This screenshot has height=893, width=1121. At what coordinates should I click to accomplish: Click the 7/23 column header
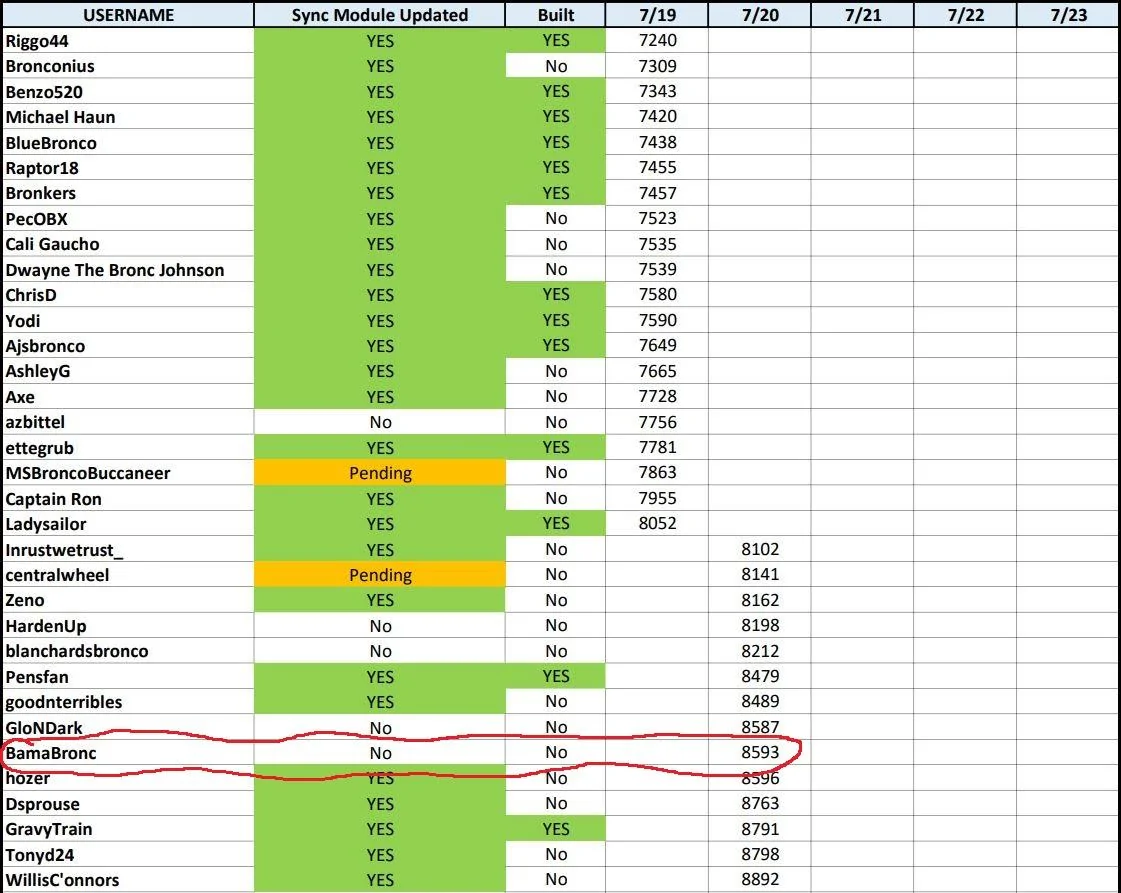coord(1069,15)
